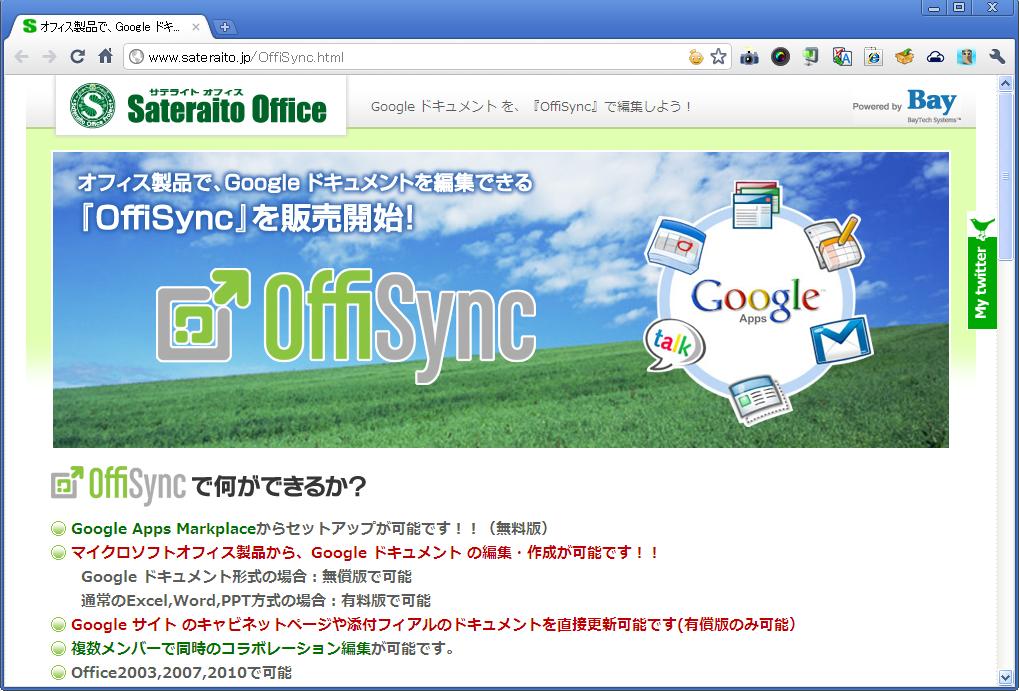Image resolution: width=1019 pixels, height=691 pixels.
Task: Open a new tab with plus button
Action: (x=225, y=27)
